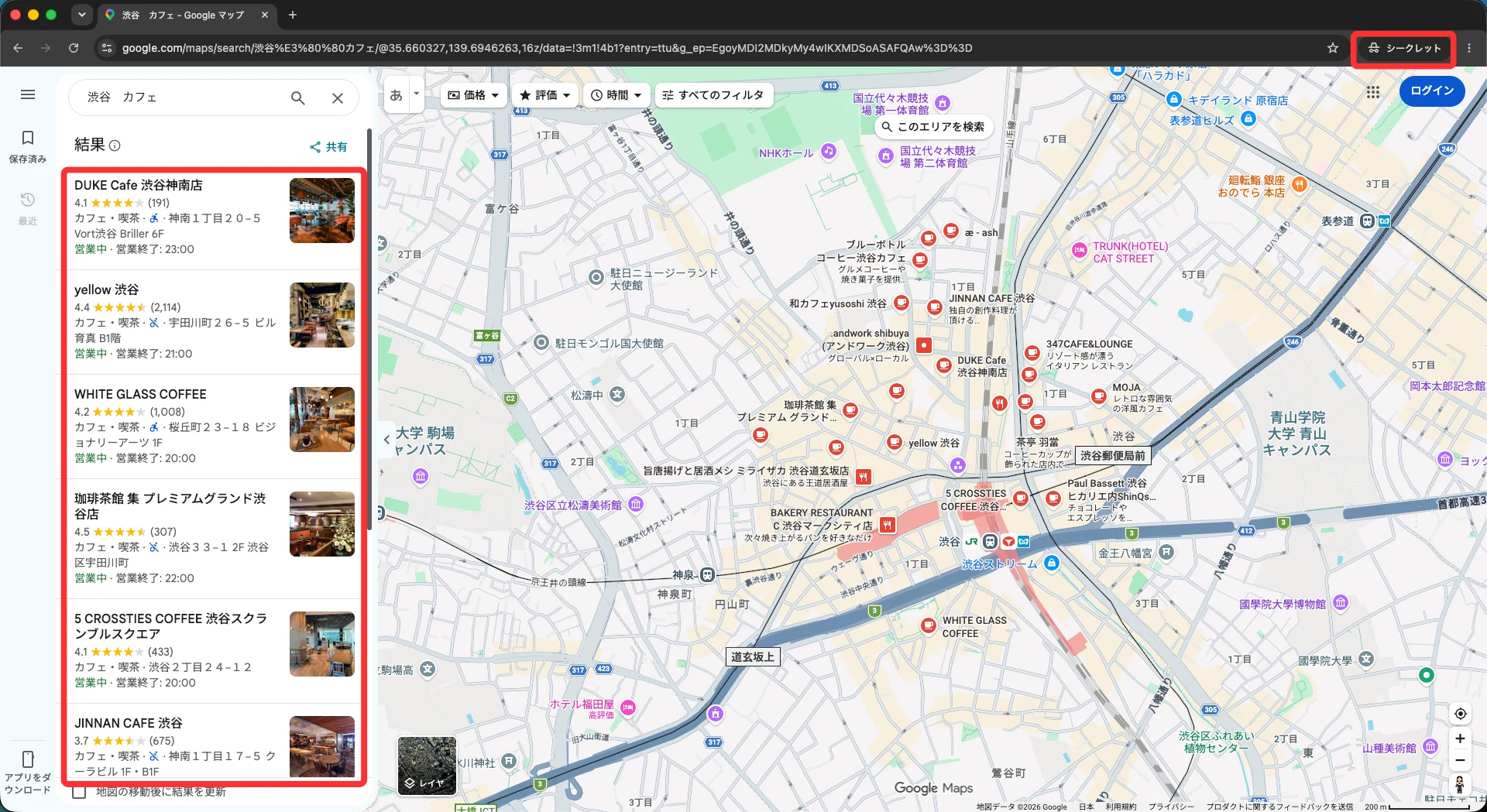Viewport: 1487px width, 812px height.
Task: Open the レイヤ layers thumbnail
Action: [427, 766]
